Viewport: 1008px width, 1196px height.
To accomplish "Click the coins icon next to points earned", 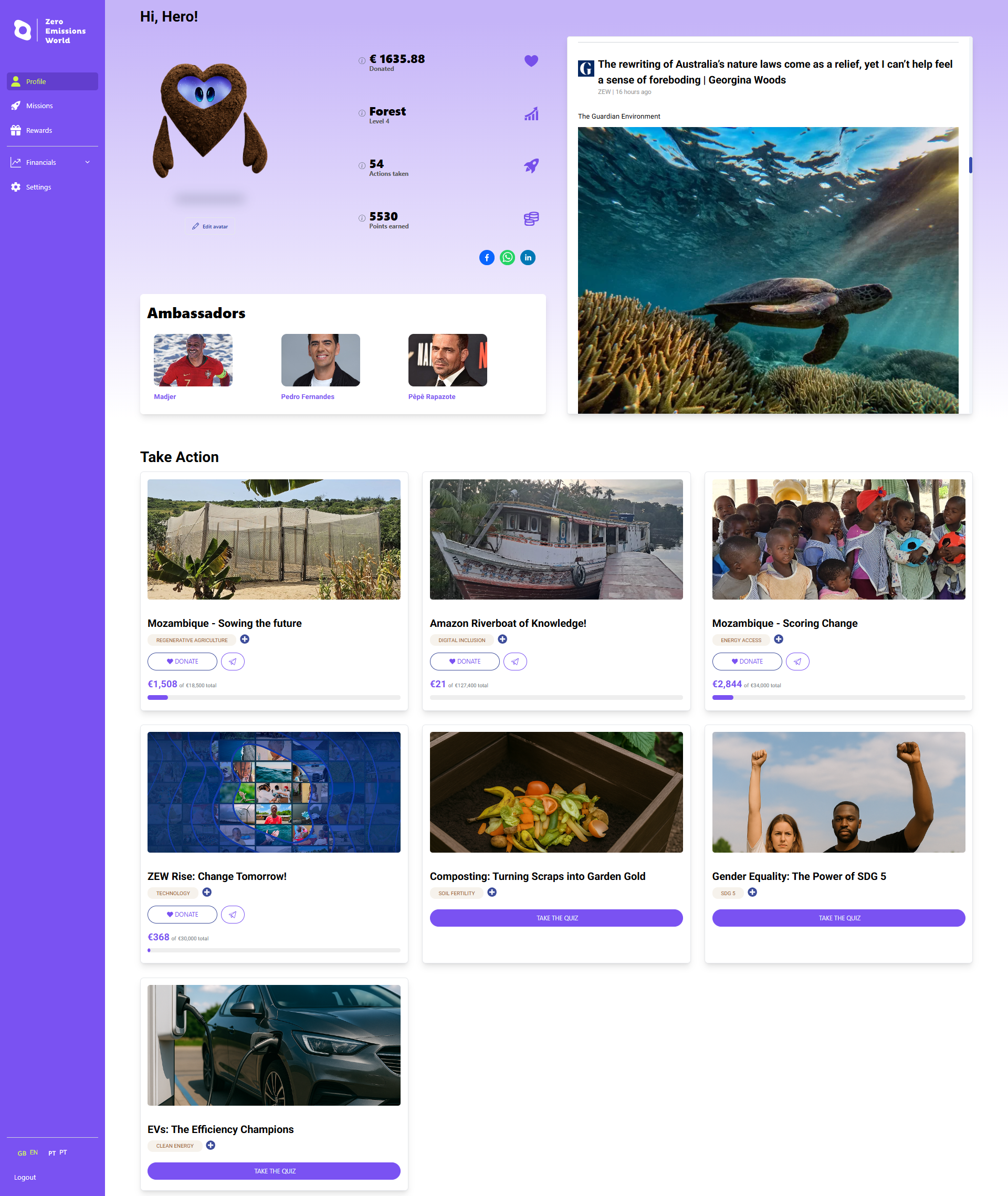I will tap(530, 218).
